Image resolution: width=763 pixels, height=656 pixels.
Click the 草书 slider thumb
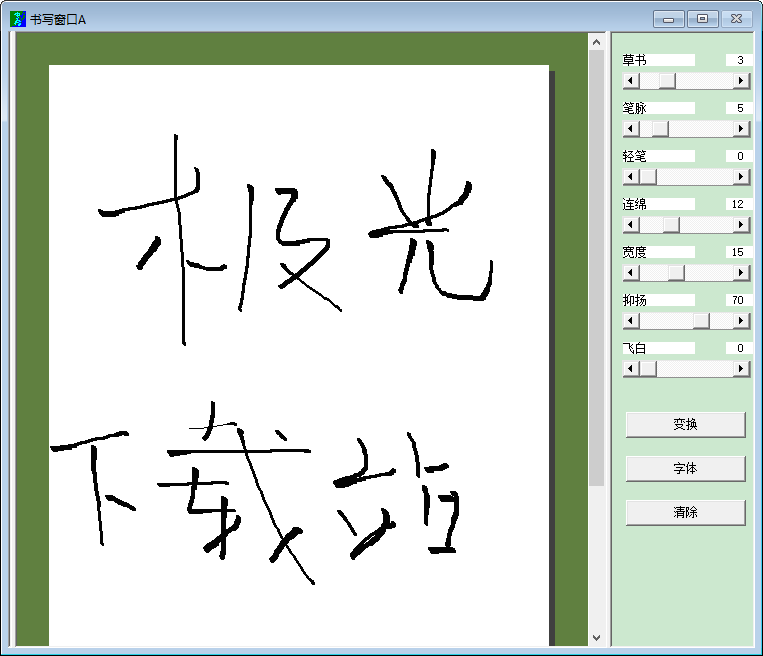pyautogui.click(x=667, y=81)
